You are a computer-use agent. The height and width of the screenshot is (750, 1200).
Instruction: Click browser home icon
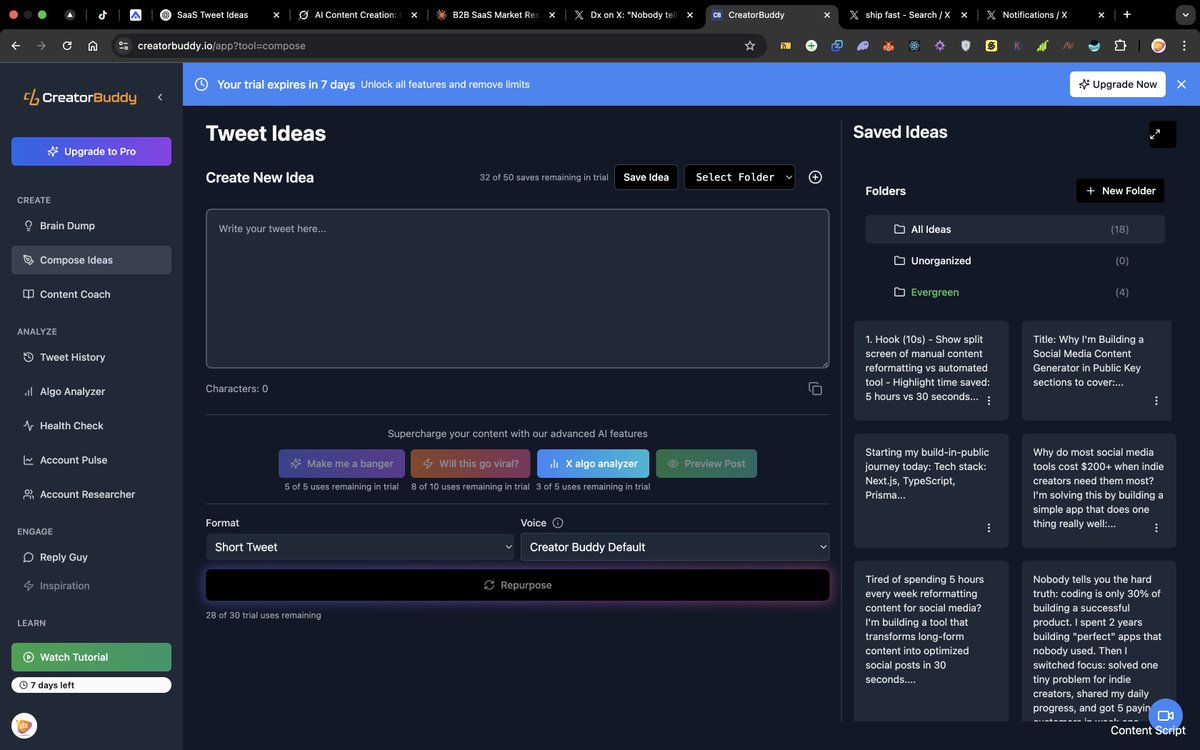(x=92, y=46)
